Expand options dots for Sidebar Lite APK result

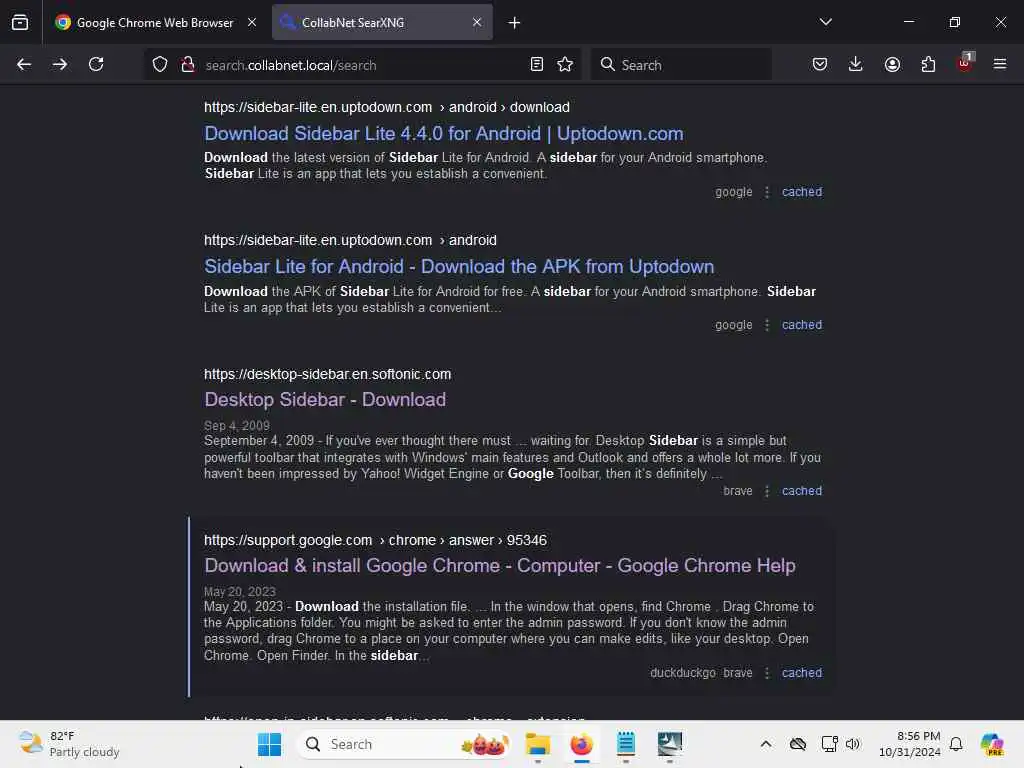tap(767, 325)
